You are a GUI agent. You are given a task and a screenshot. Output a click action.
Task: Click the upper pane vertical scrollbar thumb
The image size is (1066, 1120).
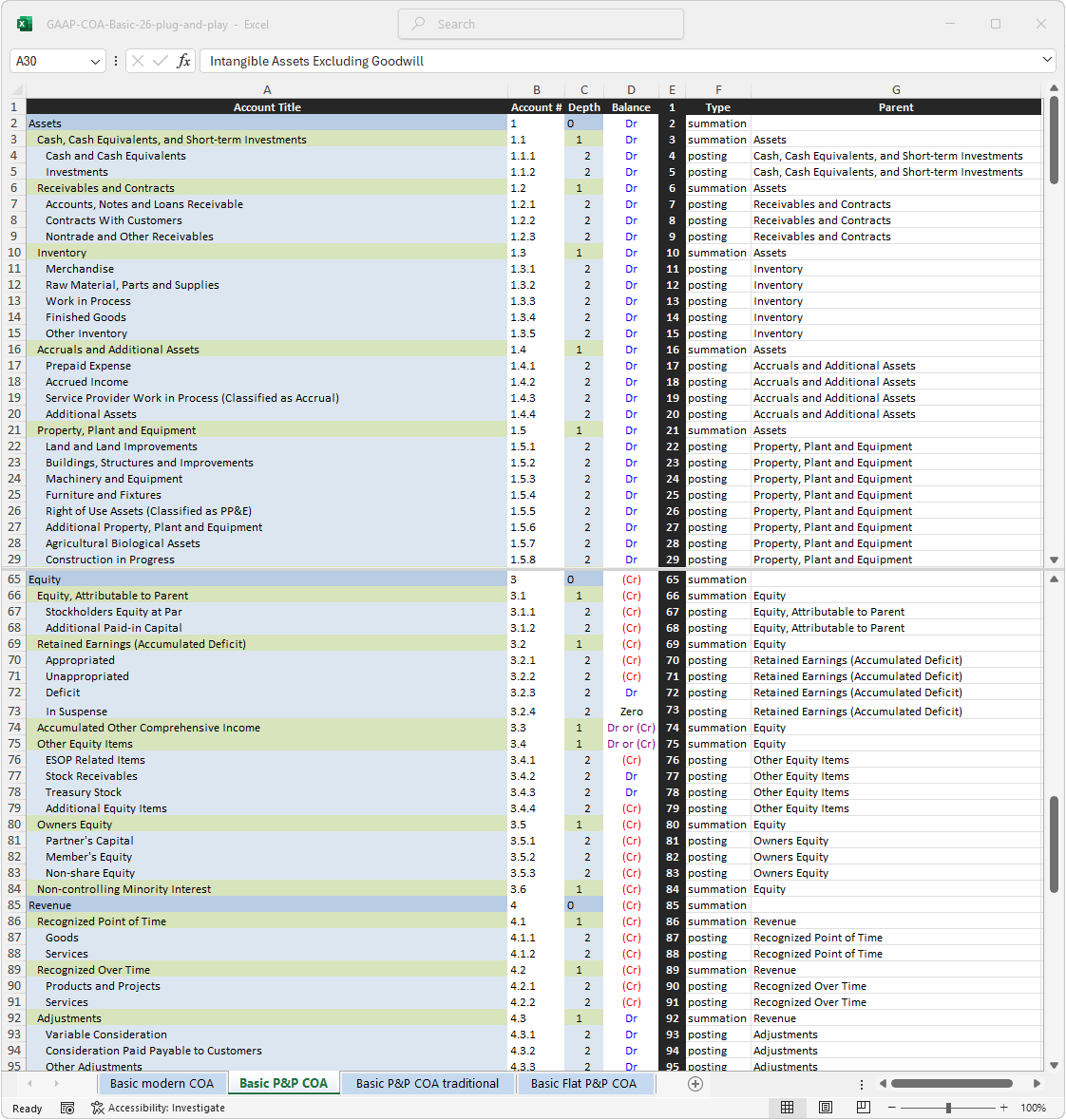(x=1055, y=141)
